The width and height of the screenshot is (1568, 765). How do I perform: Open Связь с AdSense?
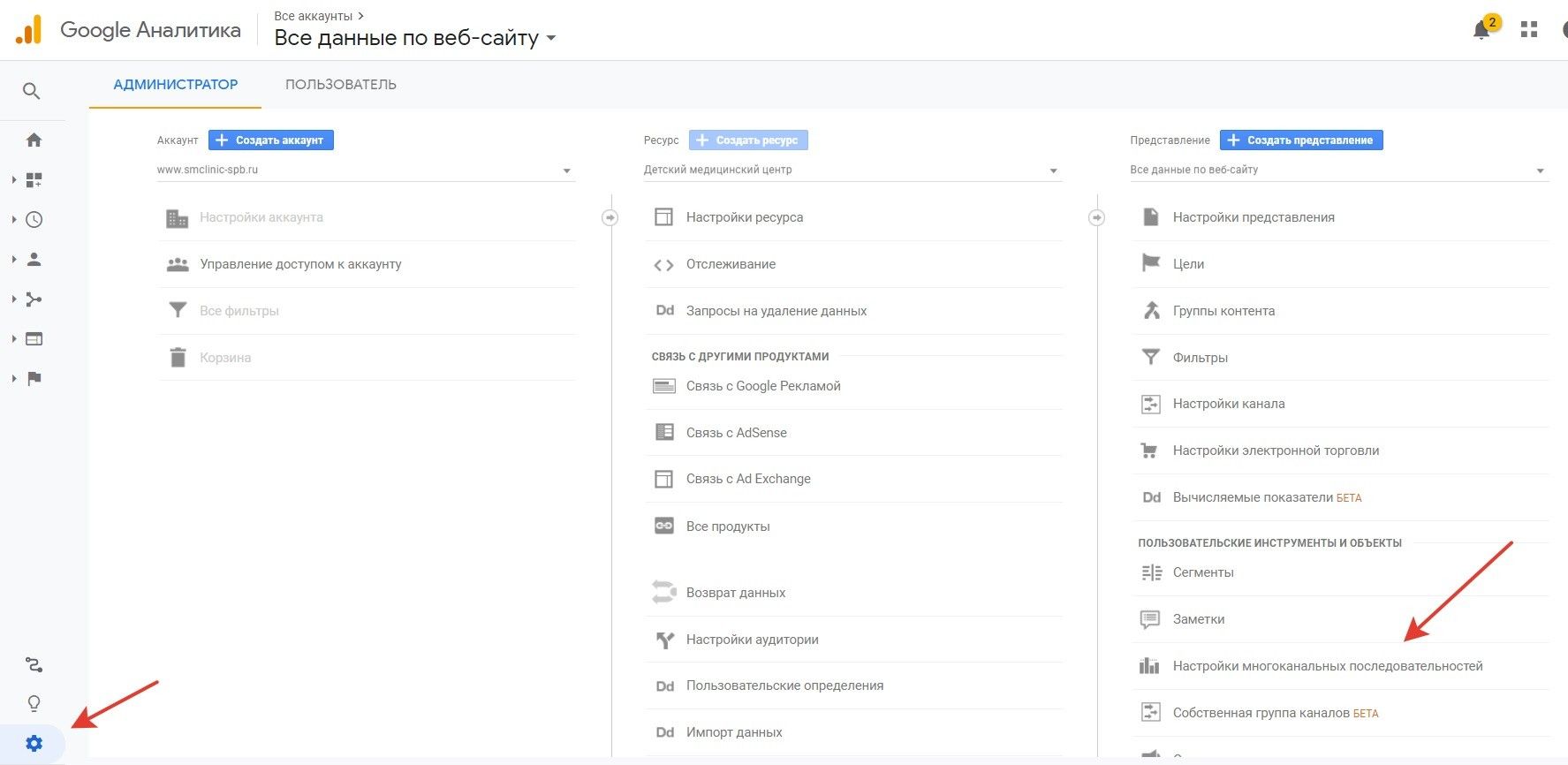[x=737, y=433]
